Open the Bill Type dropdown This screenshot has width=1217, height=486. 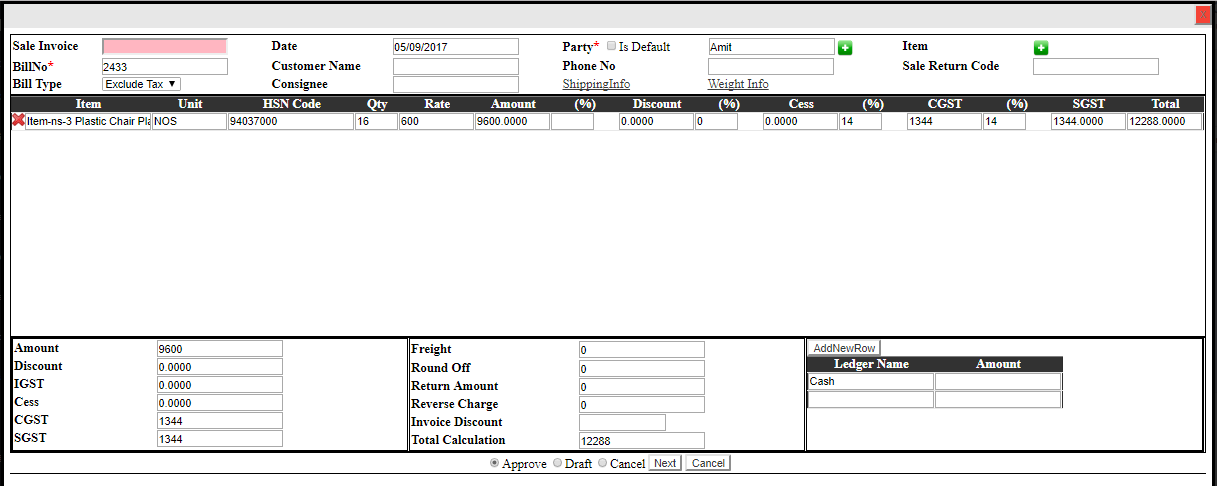(x=141, y=85)
